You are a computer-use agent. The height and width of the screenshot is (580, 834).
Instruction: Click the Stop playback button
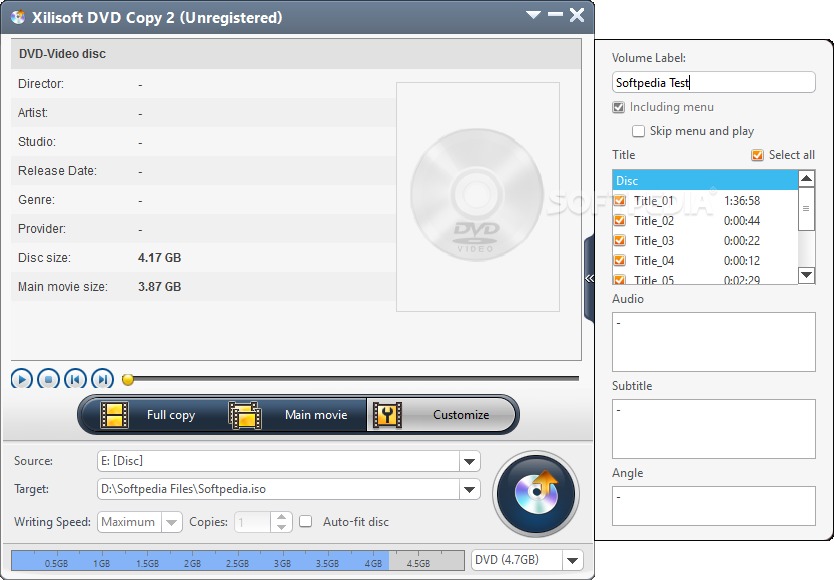click(48, 379)
